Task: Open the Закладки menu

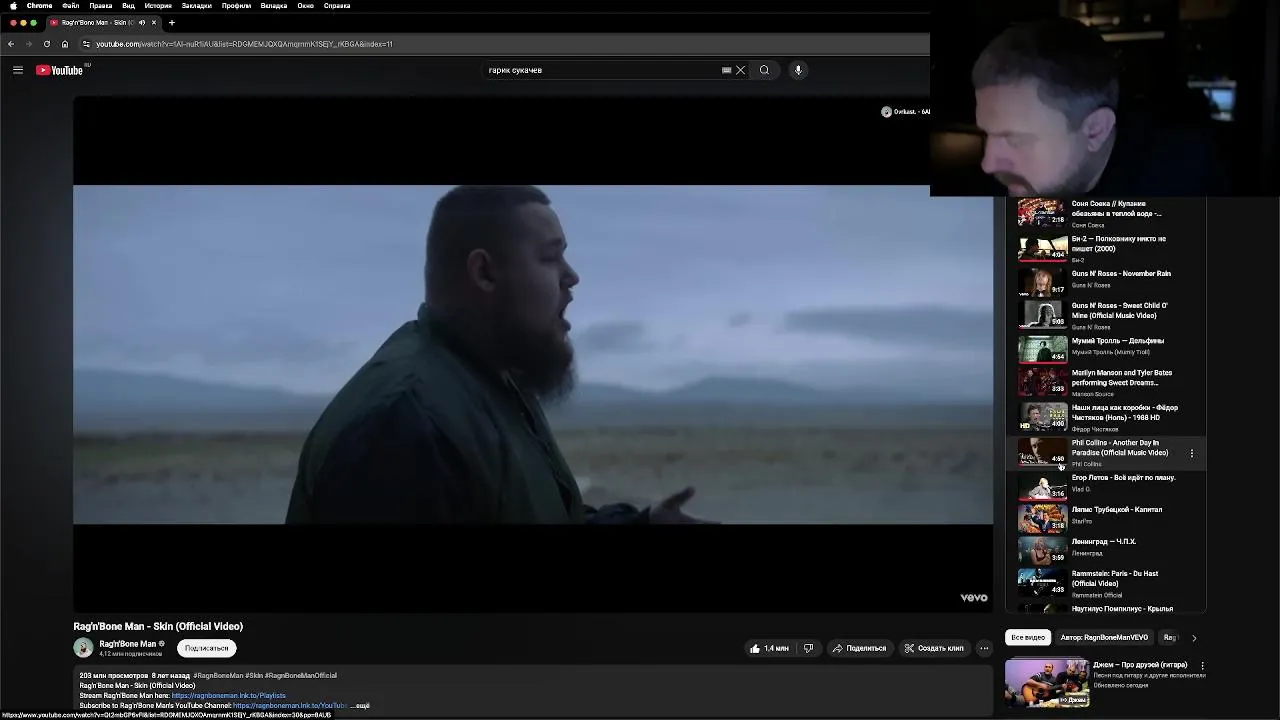Action: [196, 5]
